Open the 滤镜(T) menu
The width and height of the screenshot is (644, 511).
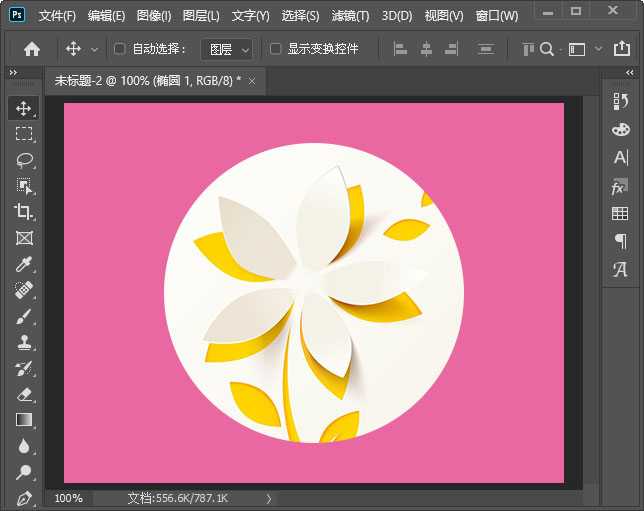(348, 16)
